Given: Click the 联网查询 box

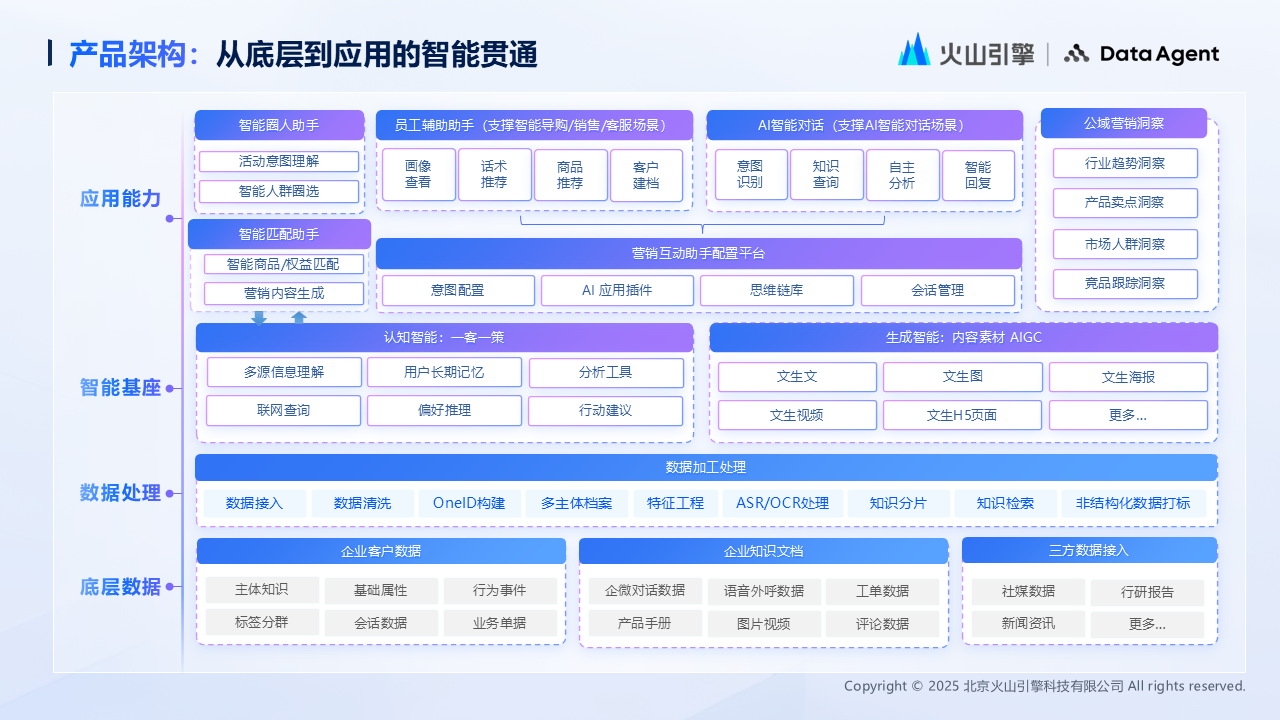Looking at the screenshot, I should 284,411.
